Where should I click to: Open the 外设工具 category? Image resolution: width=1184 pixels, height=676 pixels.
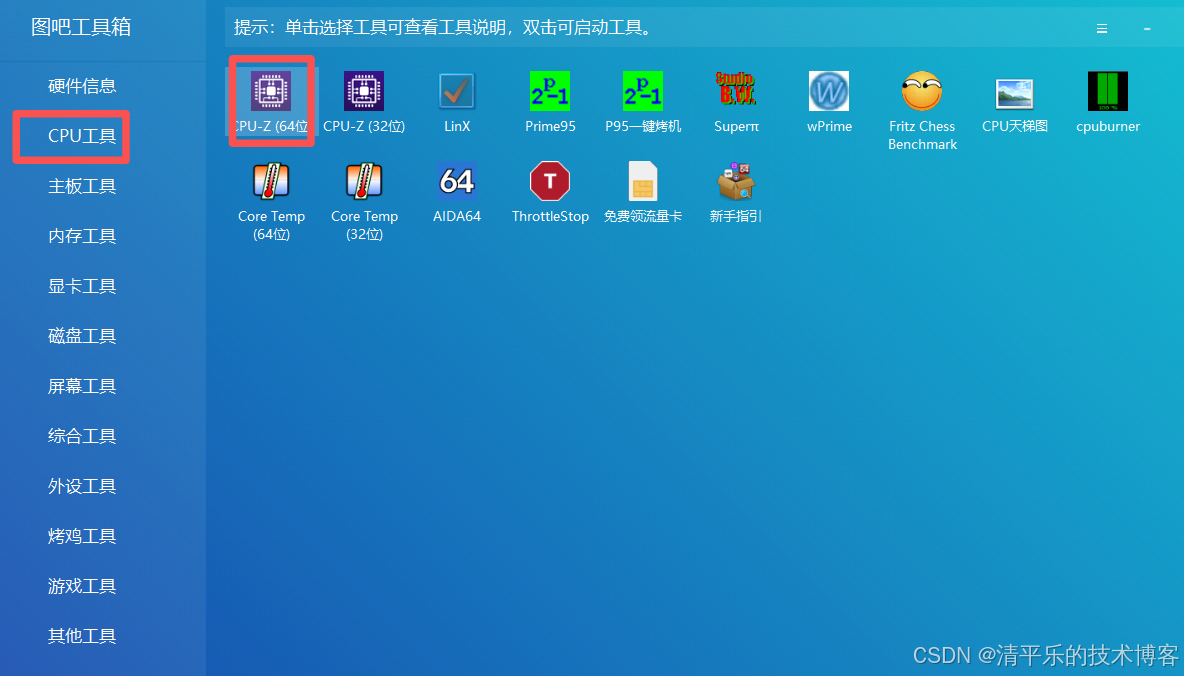[82, 486]
